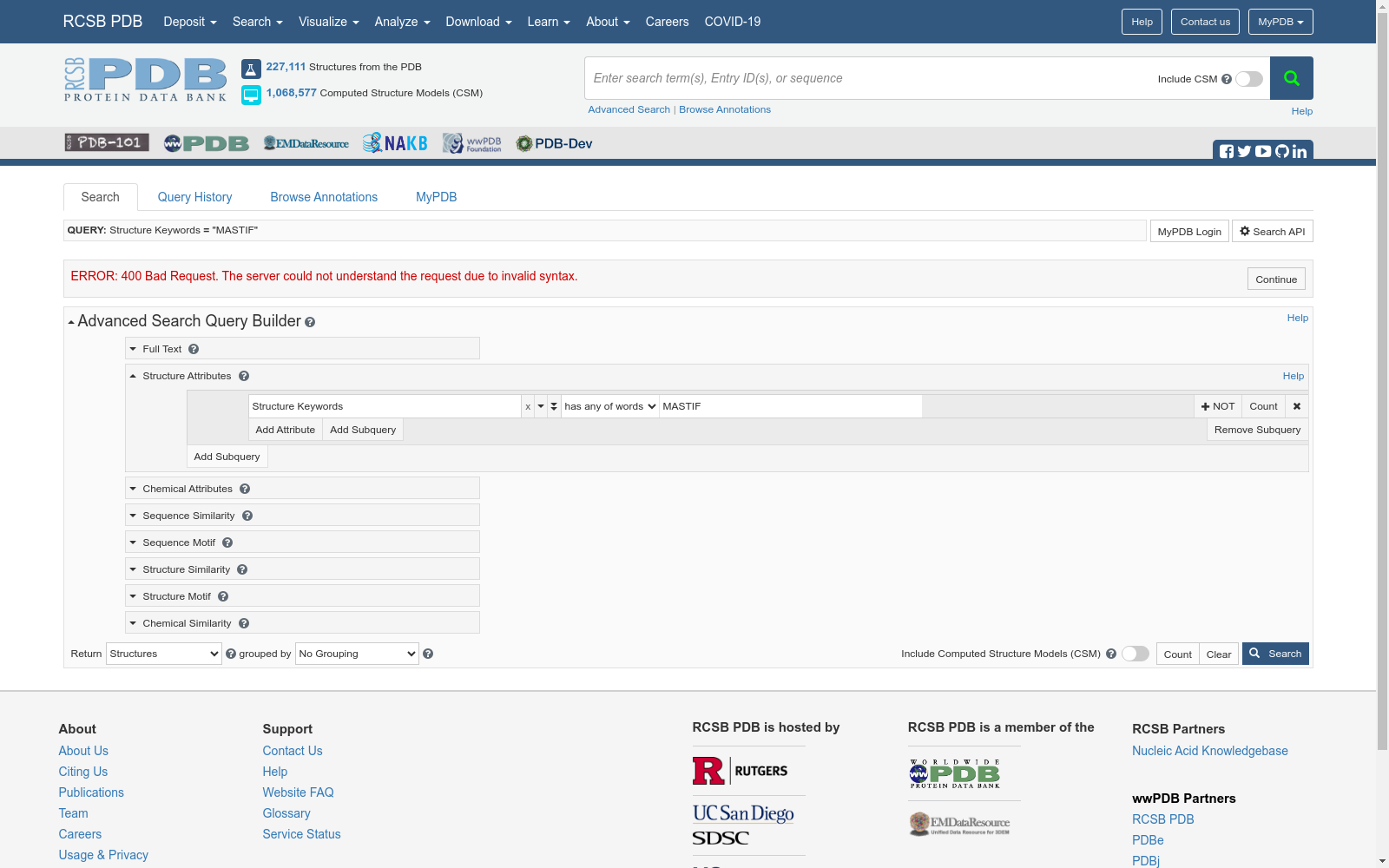Open the Deposit menu
Viewport: 1389px width, 868px height.
[x=190, y=22]
